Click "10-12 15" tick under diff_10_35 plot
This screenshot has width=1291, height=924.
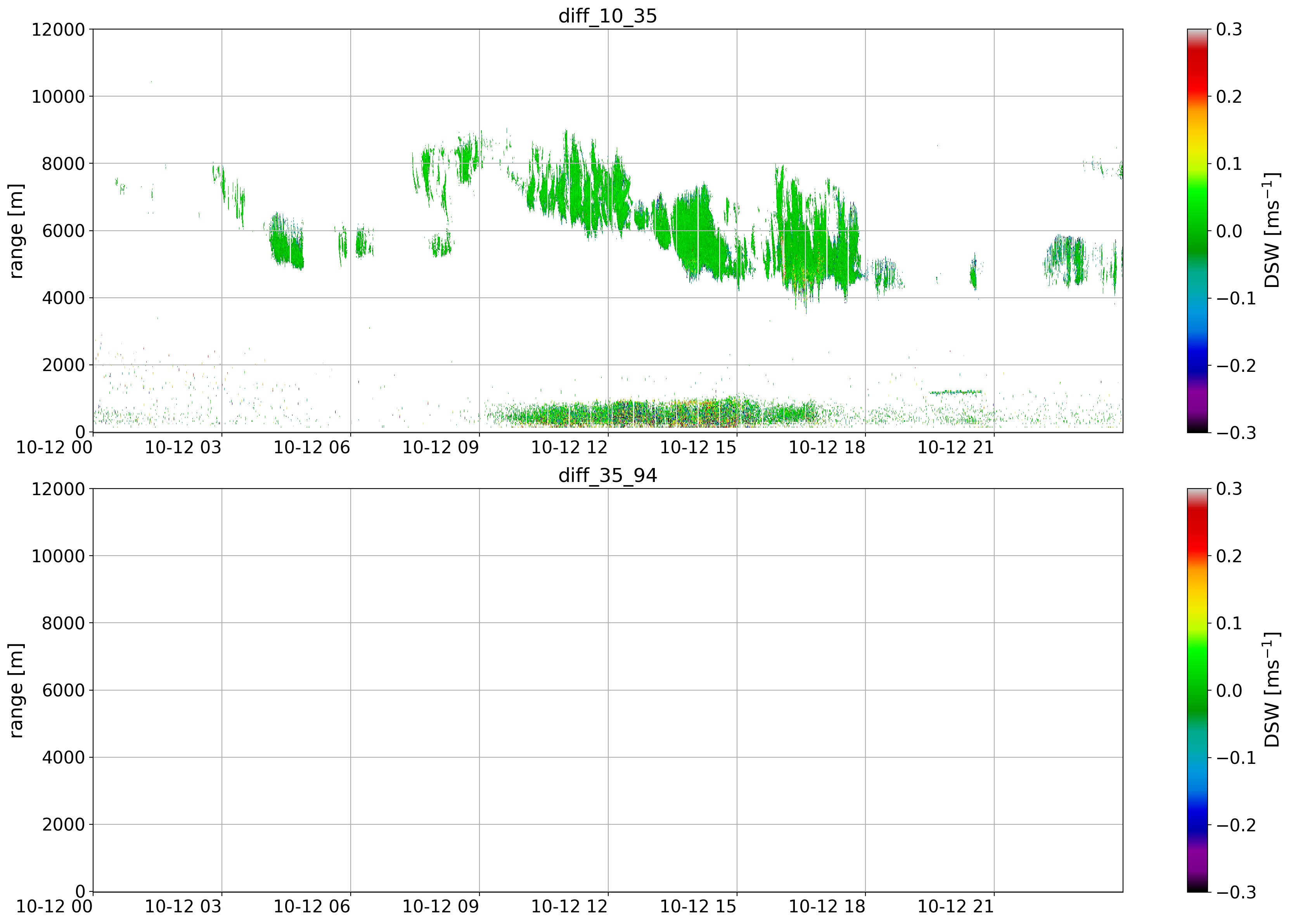698,448
